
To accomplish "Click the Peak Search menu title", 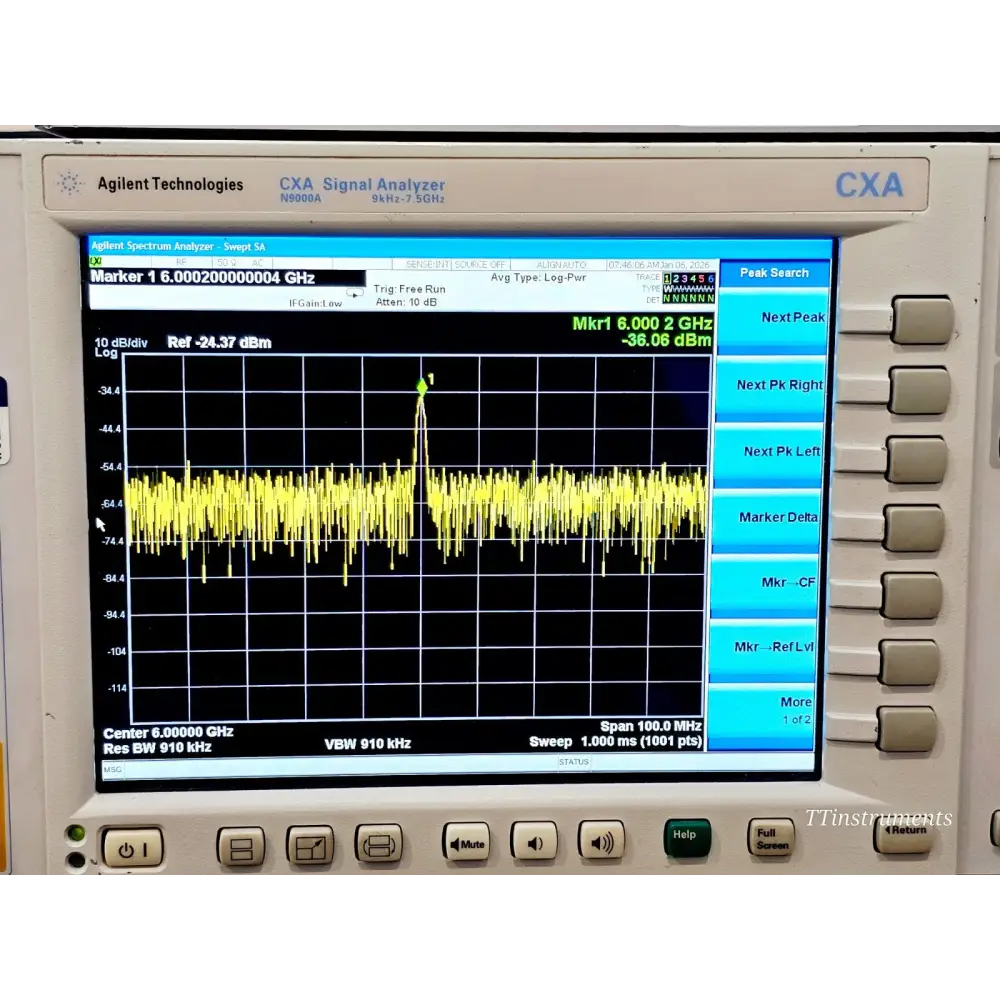I will (774, 273).
